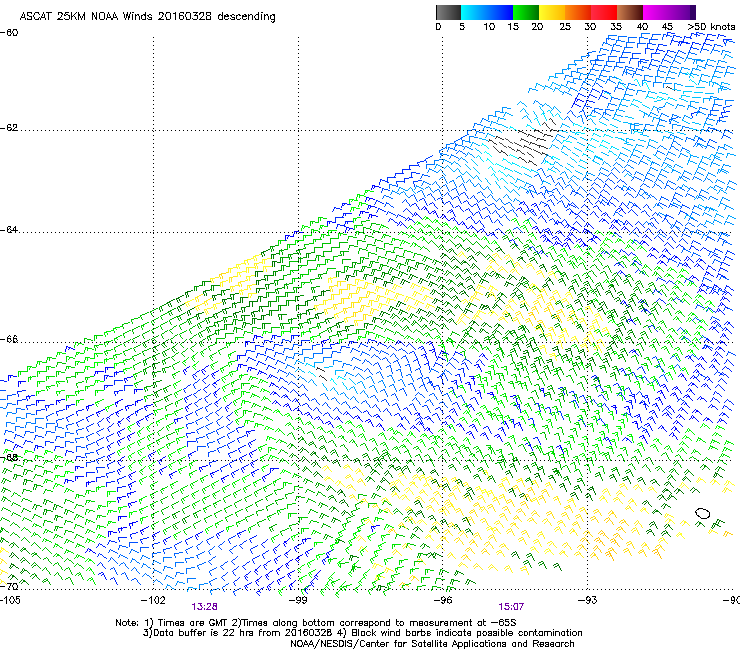Screen dimensions: 740x650
Task: Click the '>50 knots' legend label
Action: point(711,27)
